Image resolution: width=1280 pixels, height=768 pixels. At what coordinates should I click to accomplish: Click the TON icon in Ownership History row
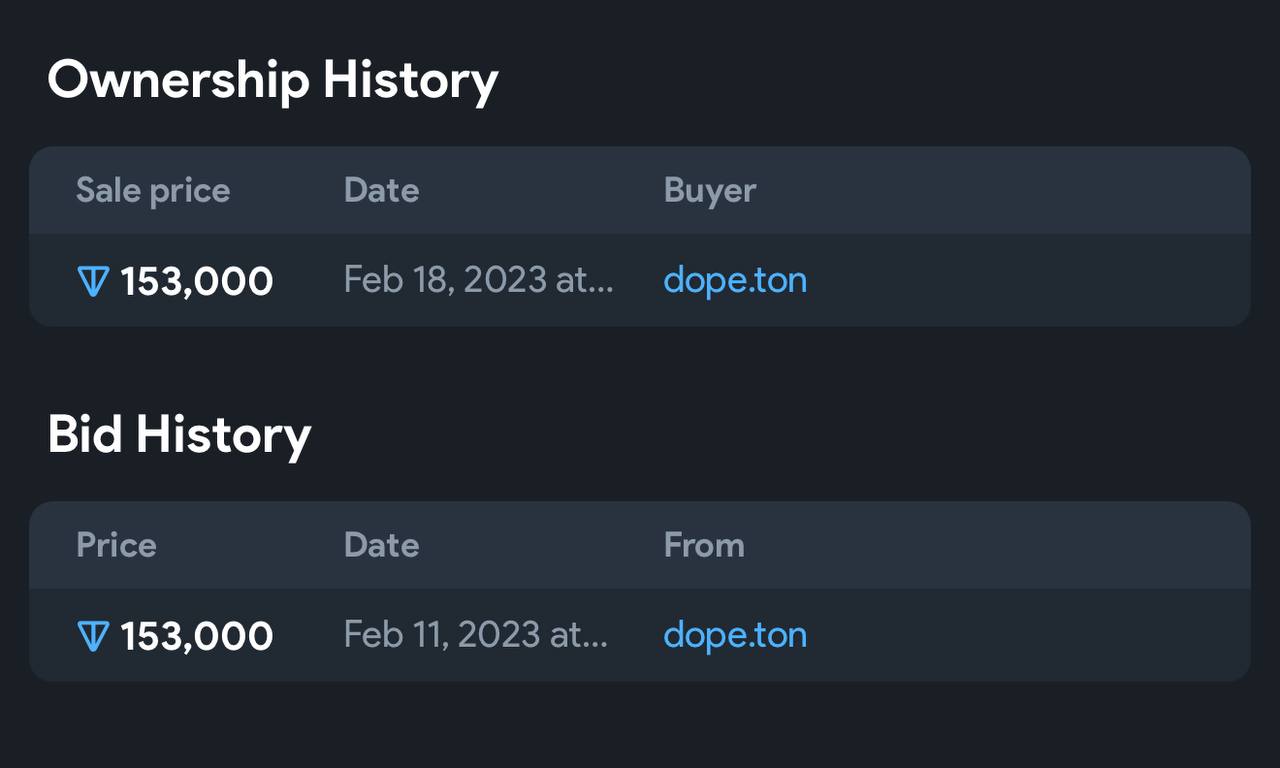coord(92,281)
